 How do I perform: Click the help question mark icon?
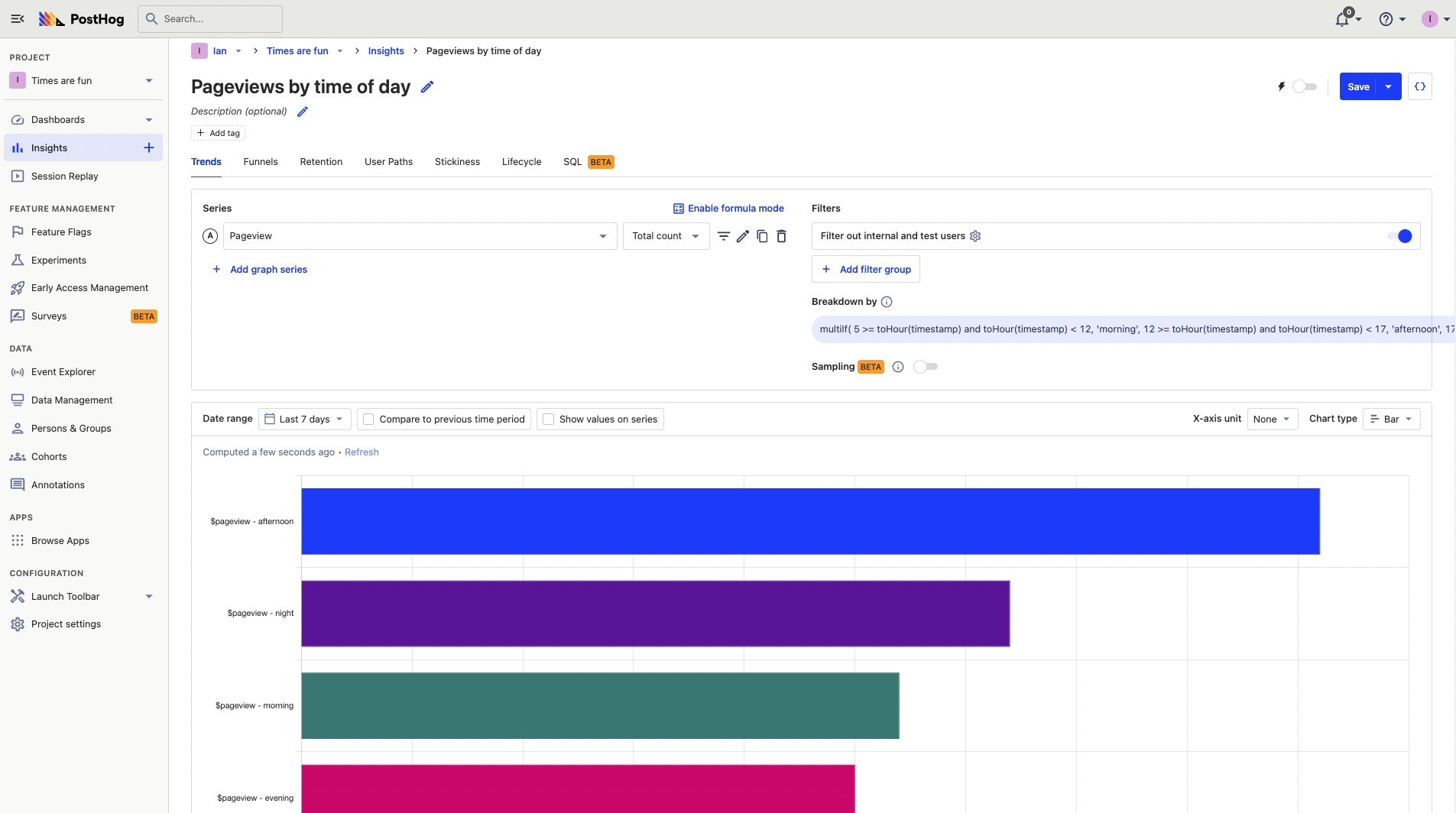click(1386, 19)
